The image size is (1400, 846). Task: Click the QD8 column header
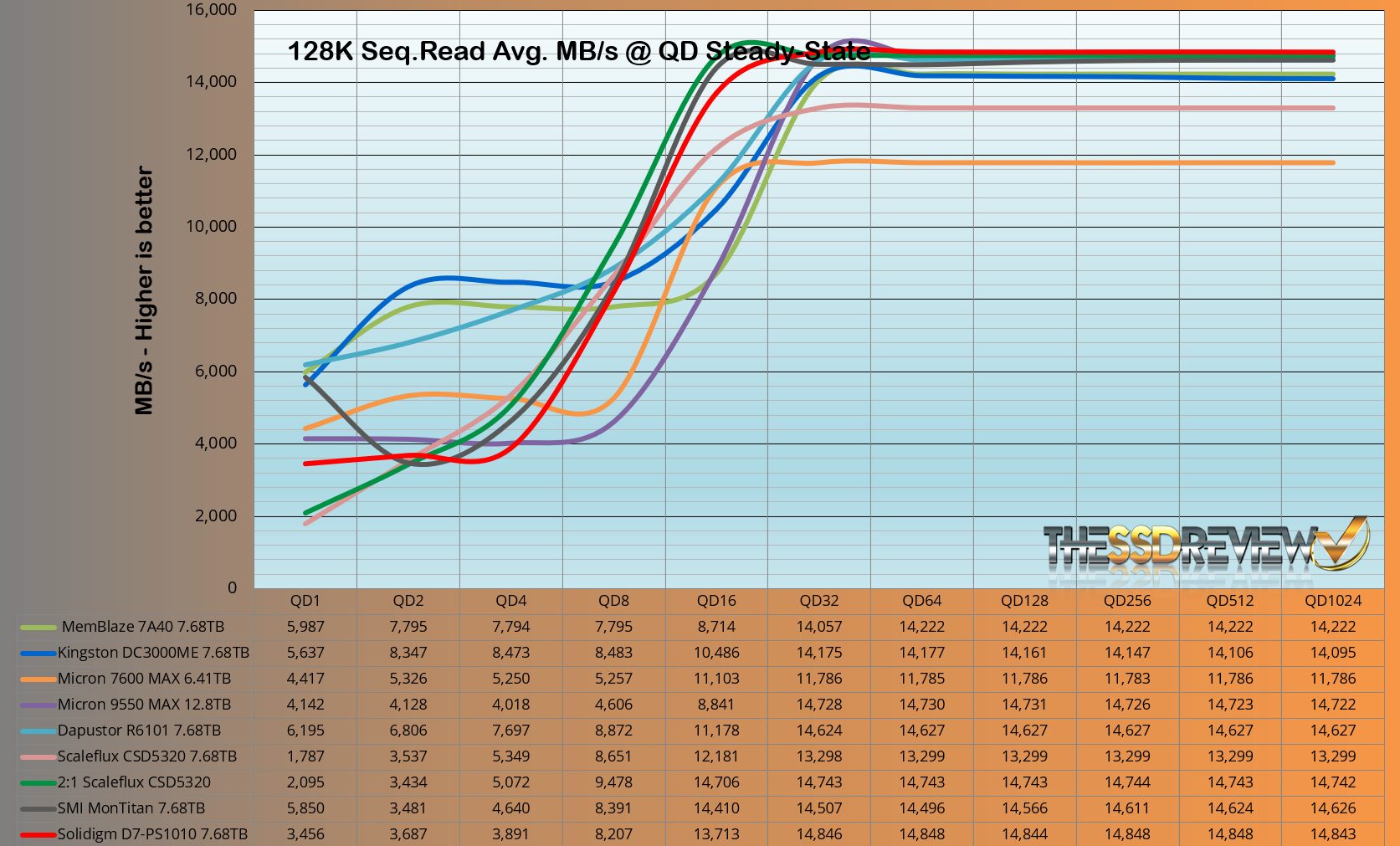[x=614, y=601]
